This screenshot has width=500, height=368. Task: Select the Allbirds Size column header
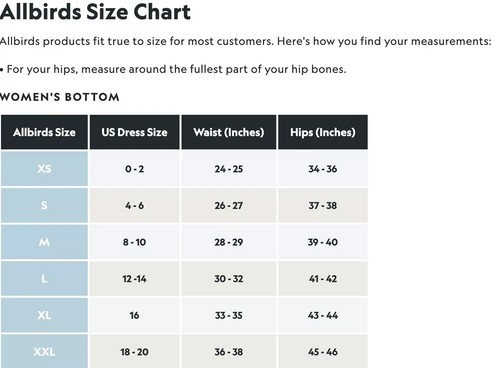tap(44, 132)
